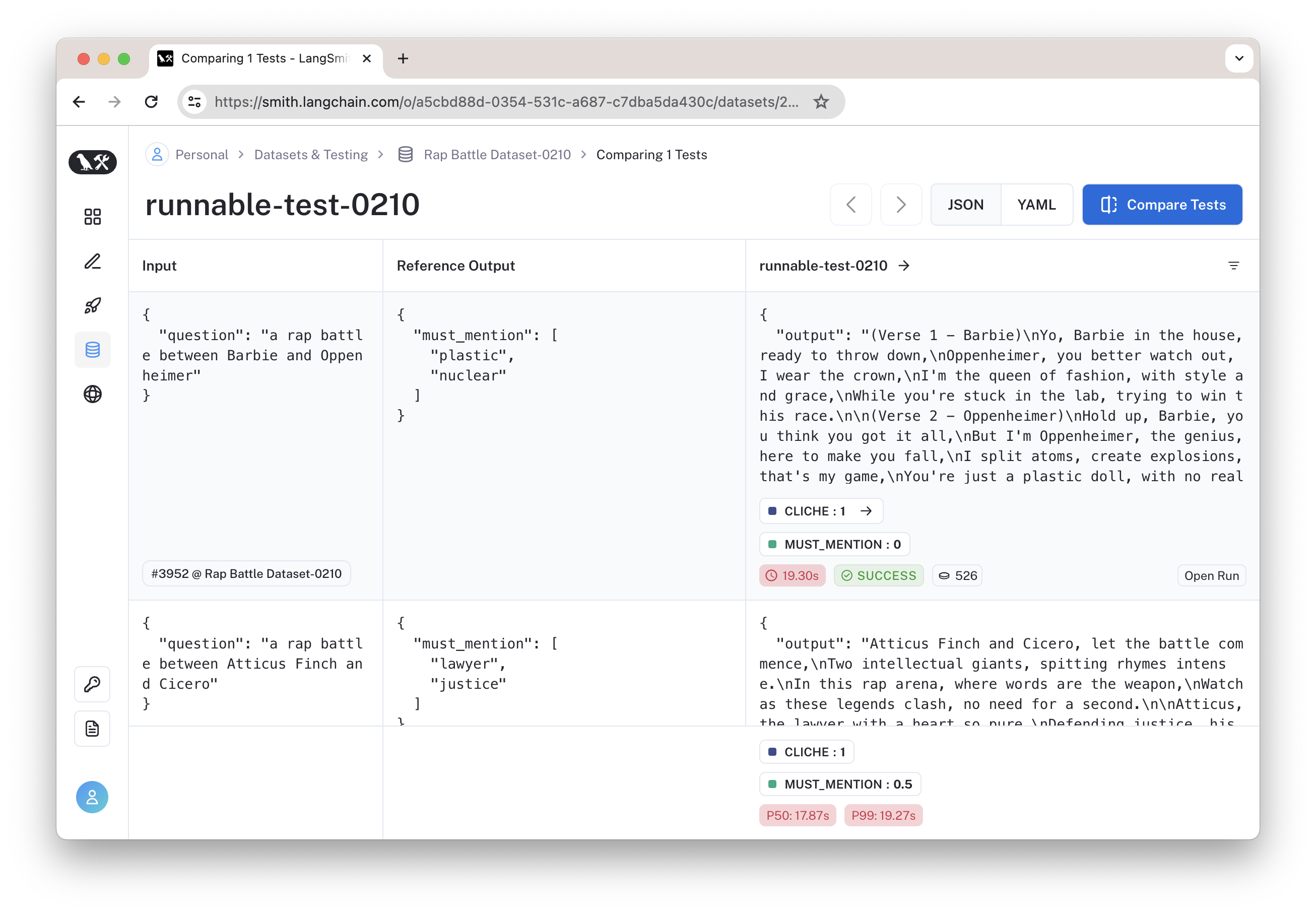Screen dimensions: 1316x914
Task: Click the Atticus Finch output text
Action: pyautogui.click(x=1001, y=670)
